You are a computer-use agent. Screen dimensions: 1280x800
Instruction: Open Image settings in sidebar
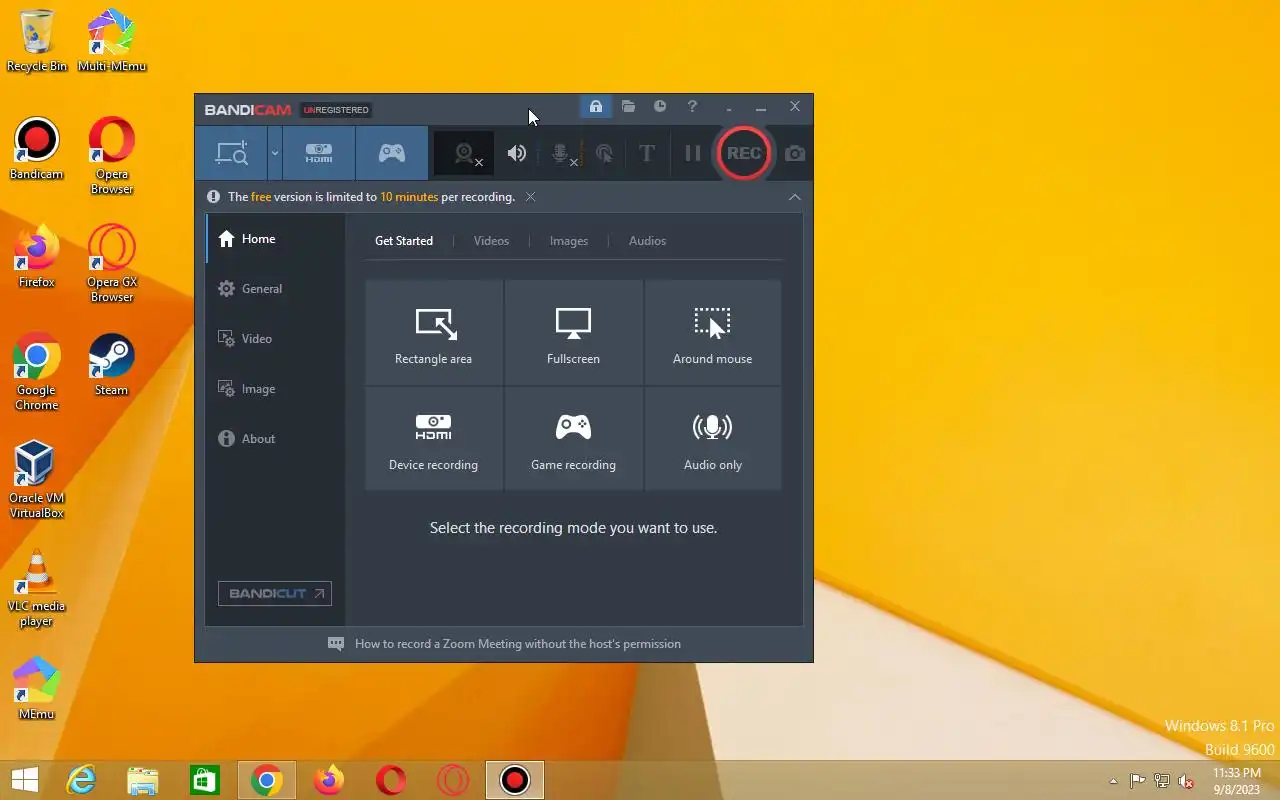[275, 389]
